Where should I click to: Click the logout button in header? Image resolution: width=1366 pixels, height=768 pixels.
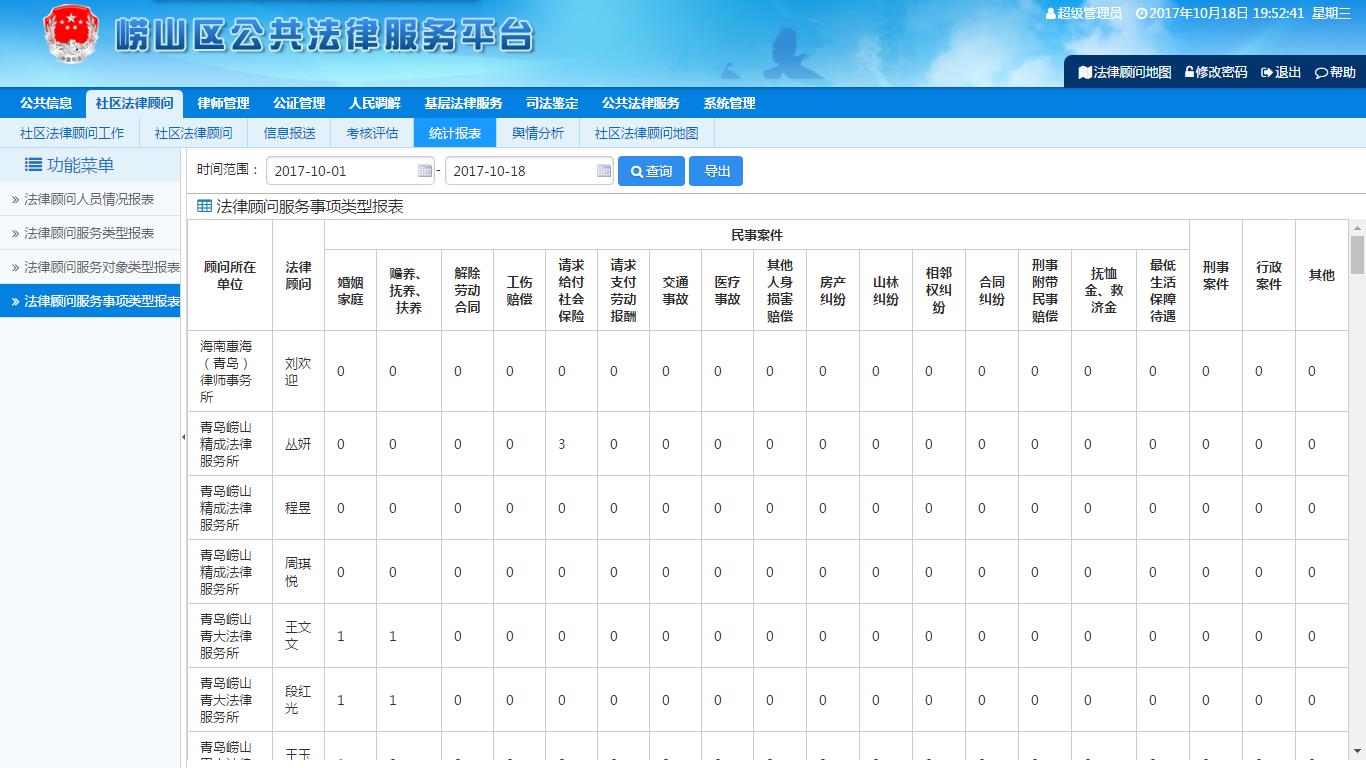click(1281, 72)
